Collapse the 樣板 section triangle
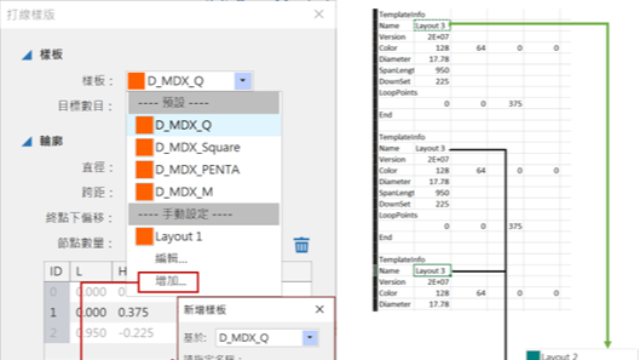640x360 pixels. click(27, 55)
